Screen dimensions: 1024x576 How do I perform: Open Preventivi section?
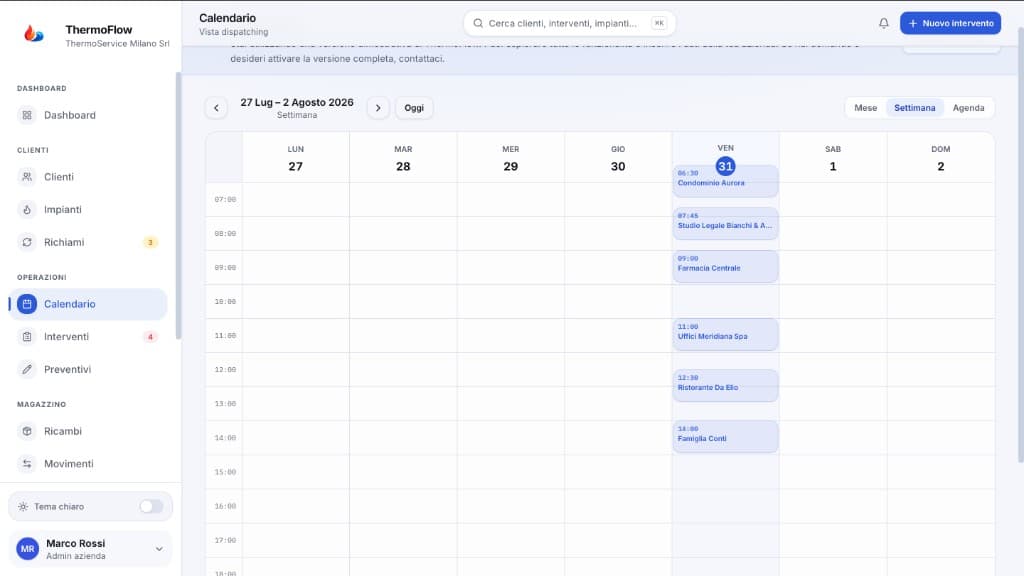coord(88,370)
